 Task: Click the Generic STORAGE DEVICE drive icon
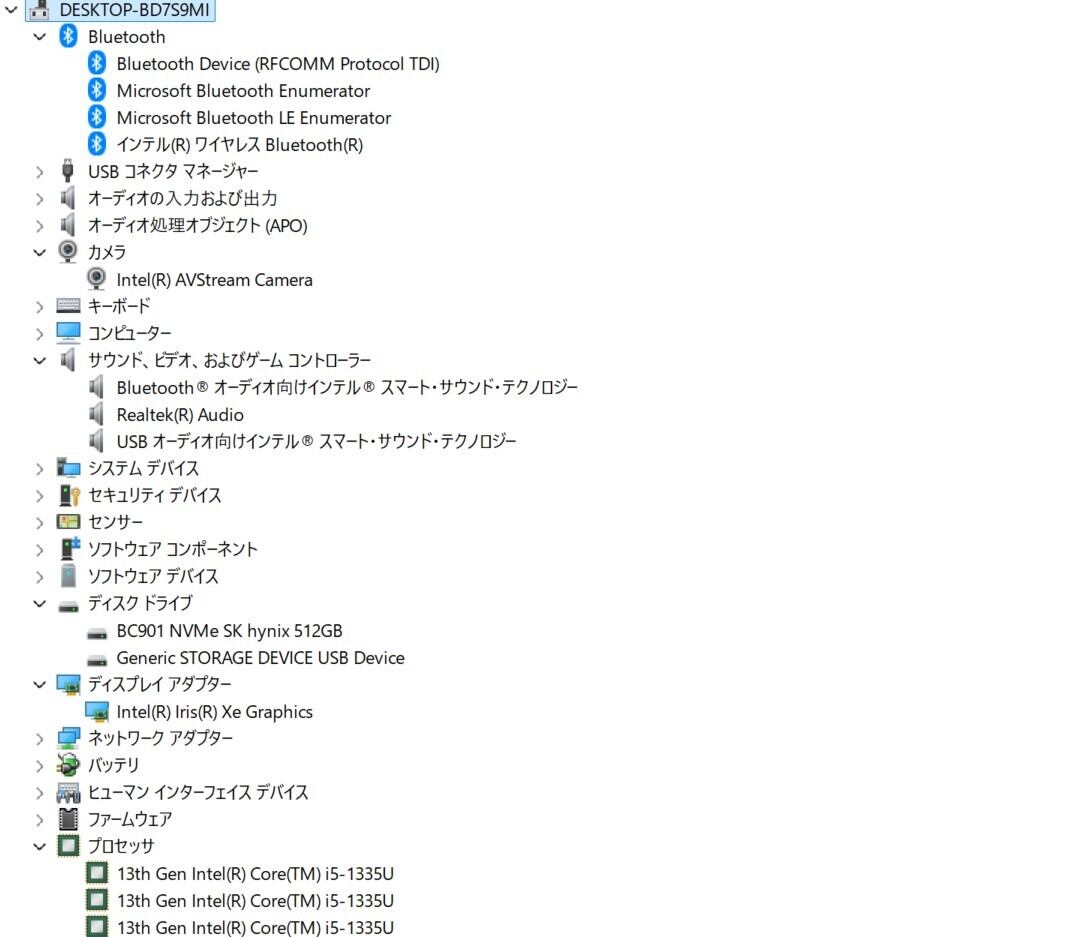pyautogui.click(x=97, y=660)
